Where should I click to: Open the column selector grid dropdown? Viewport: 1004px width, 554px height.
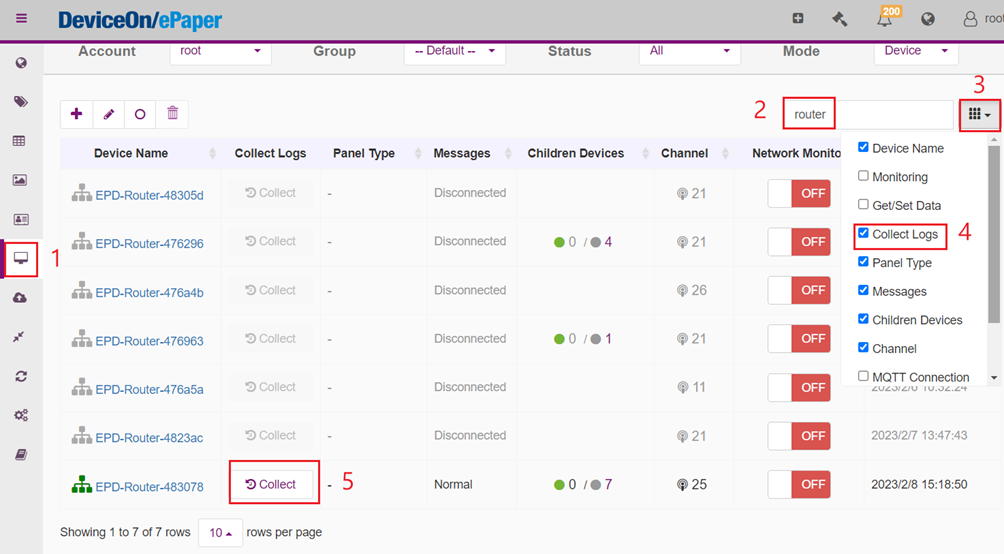click(979, 115)
